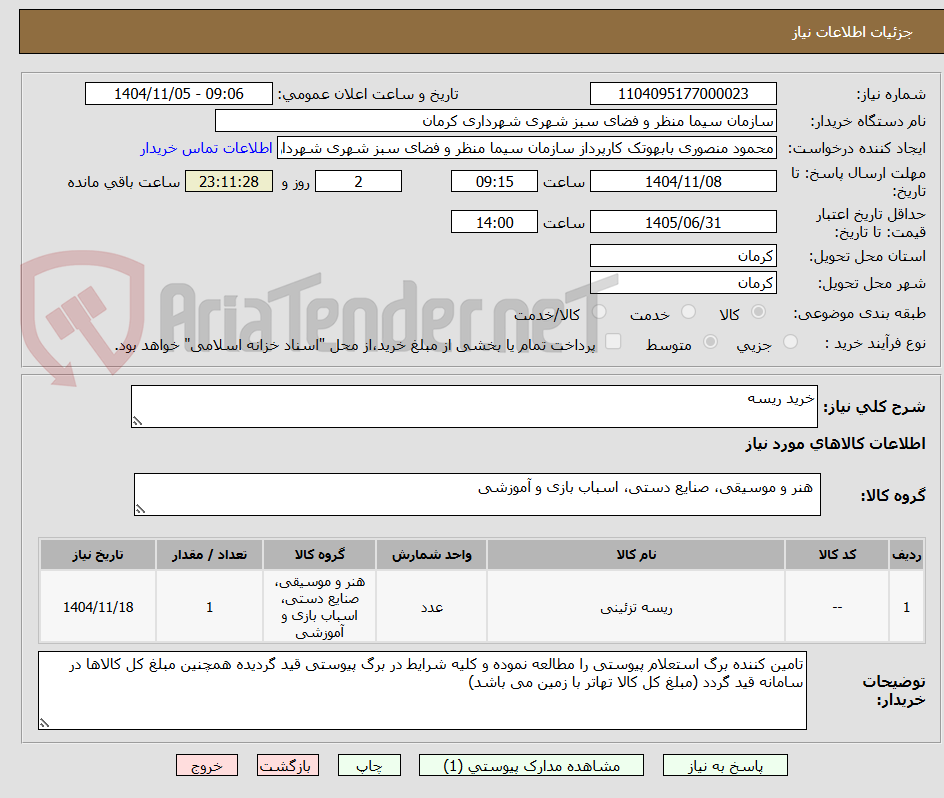The width and height of the screenshot is (944, 798).
Task: Click the response deadline date 1404/11/08
Action: (x=683, y=181)
